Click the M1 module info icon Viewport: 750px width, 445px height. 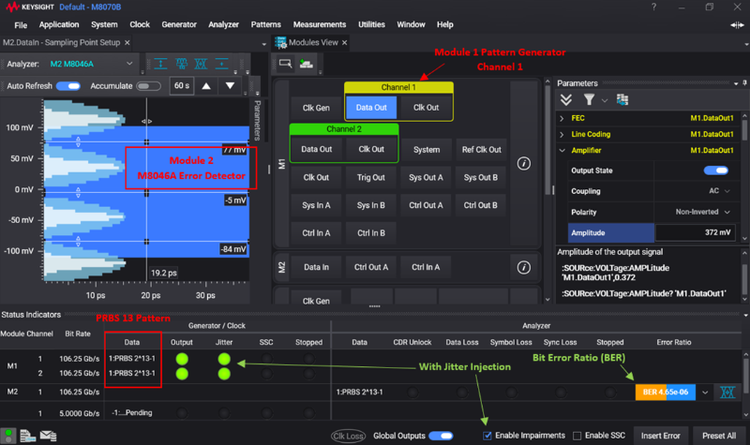[523, 163]
